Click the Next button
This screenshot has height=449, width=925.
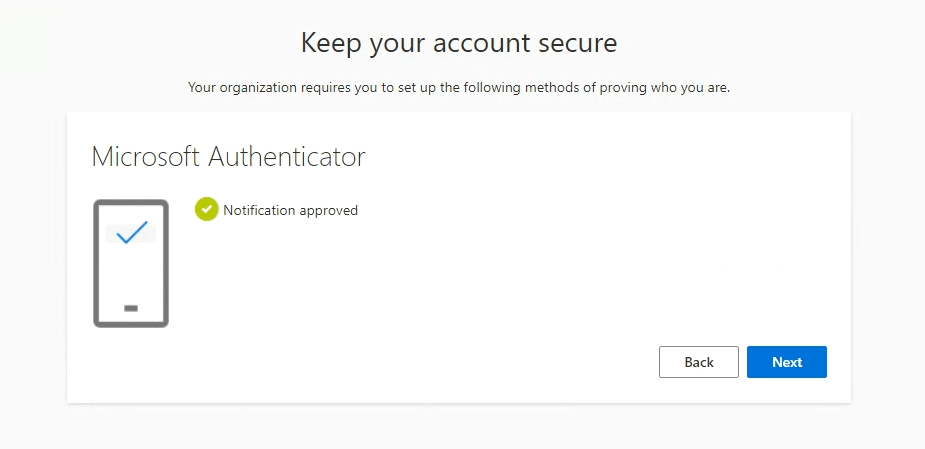pyautogui.click(x=786, y=362)
